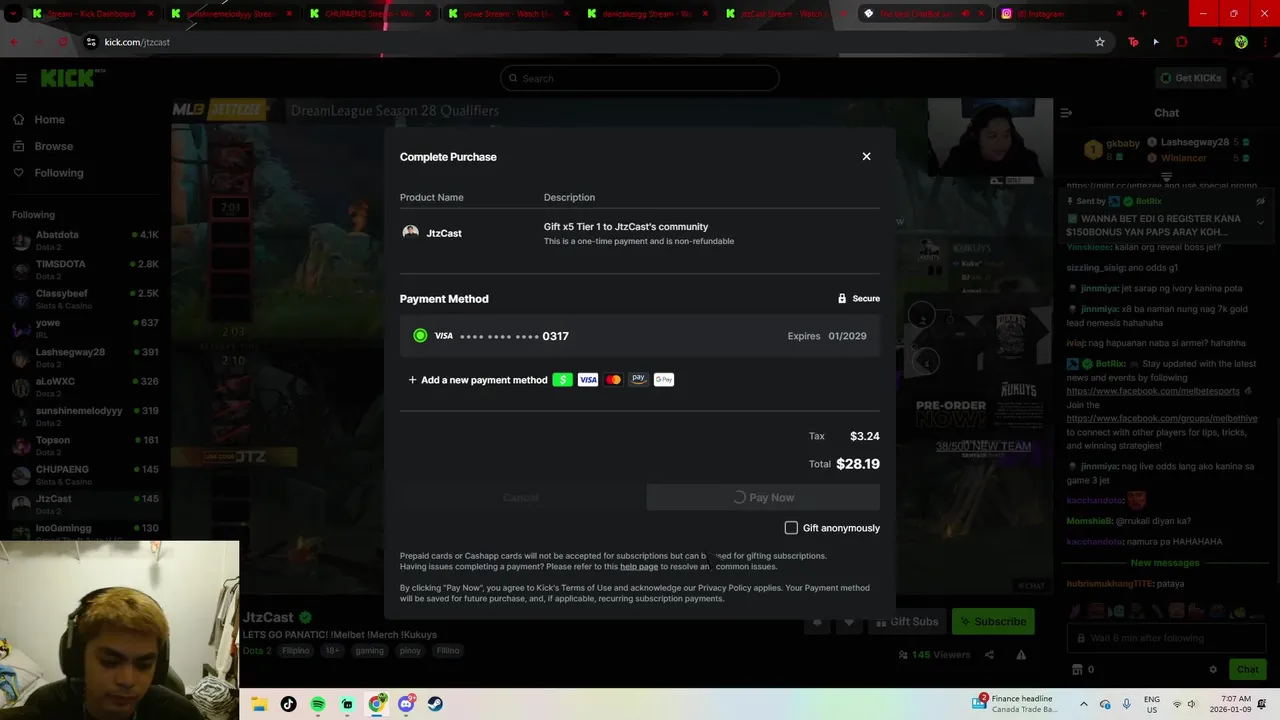Choose the Mastercard payment icon

(613, 380)
